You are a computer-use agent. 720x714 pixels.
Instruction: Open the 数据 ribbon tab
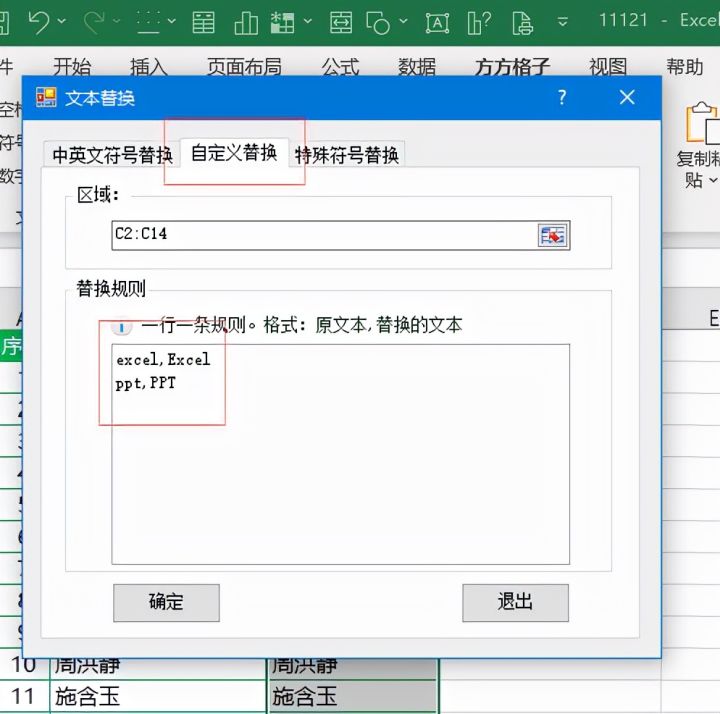(x=416, y=67)
